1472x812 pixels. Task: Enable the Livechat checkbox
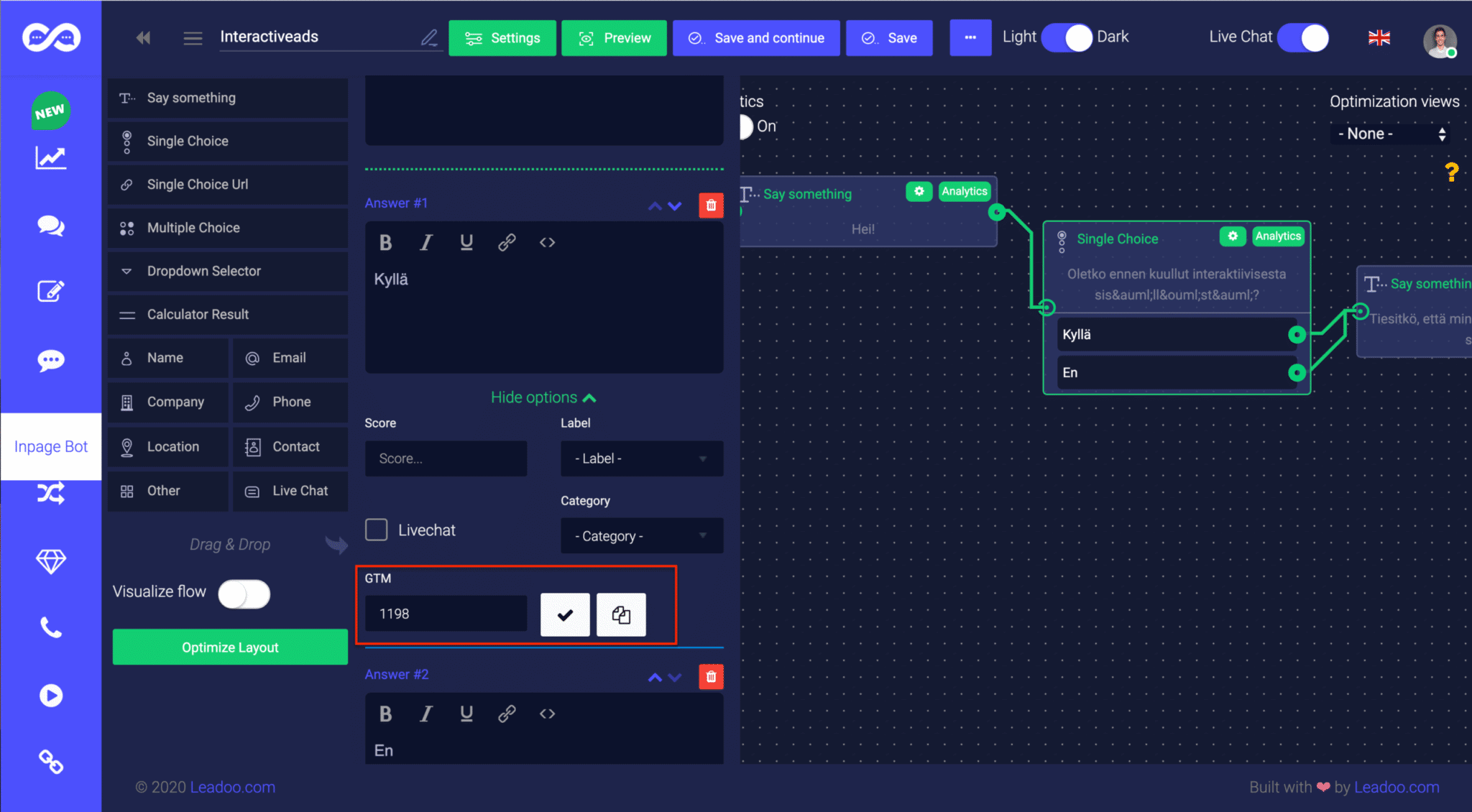pos(376,530)
